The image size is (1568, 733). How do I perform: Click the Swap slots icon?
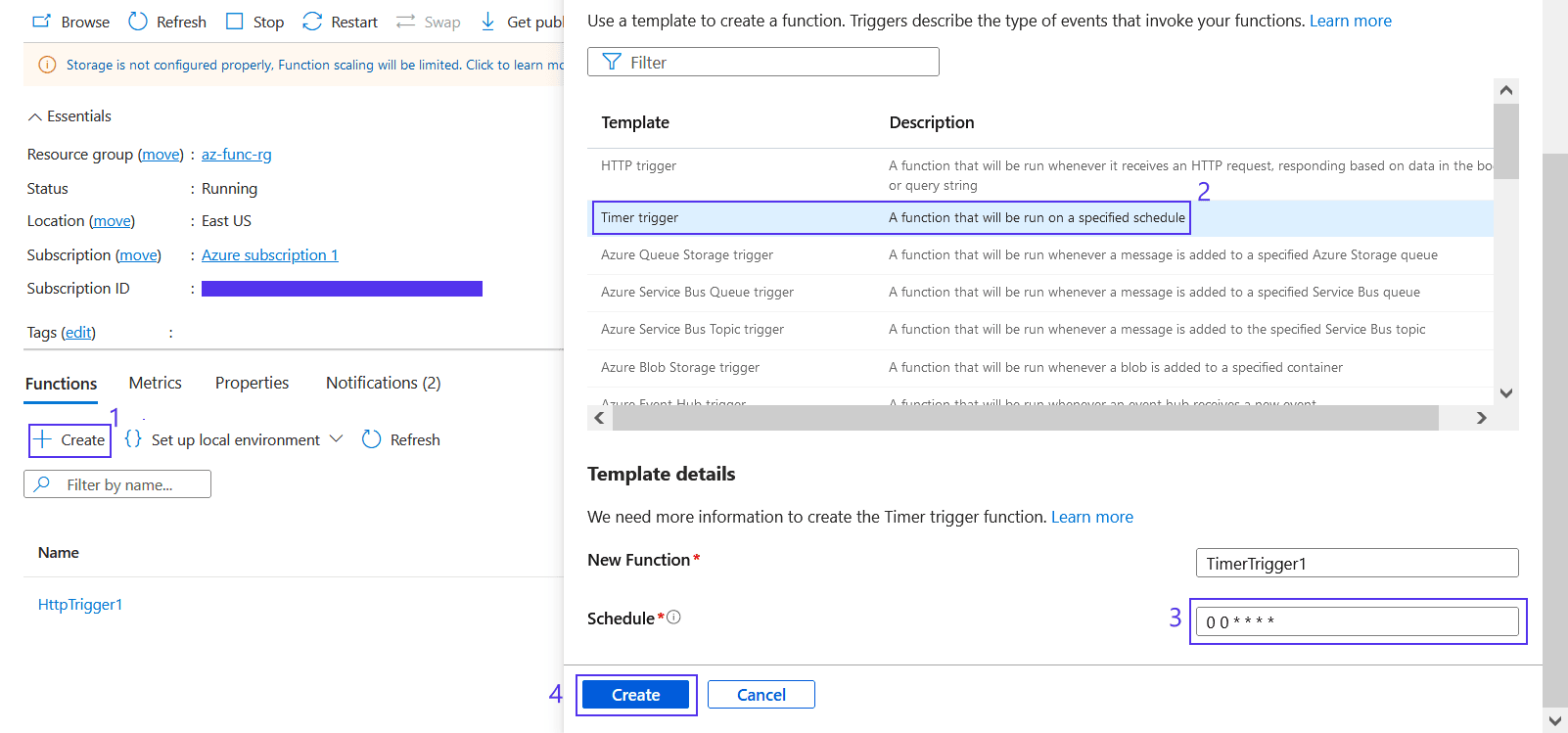click(405, 22)
